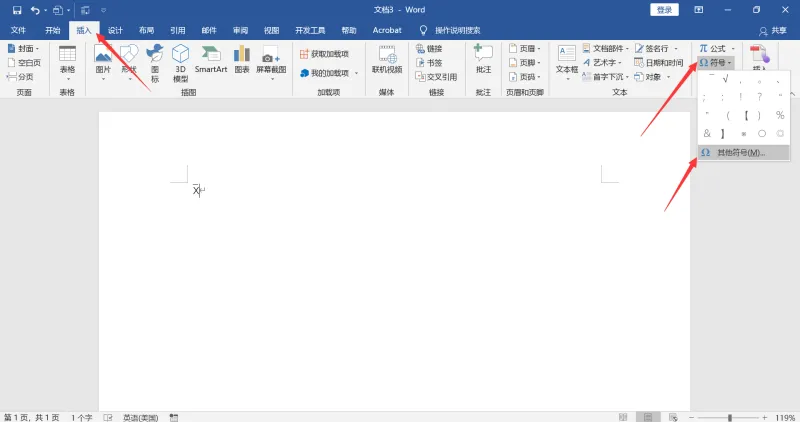Insert 日期和时间 date and time
Viewport: 800px width, 422px height.
point(659,63)
